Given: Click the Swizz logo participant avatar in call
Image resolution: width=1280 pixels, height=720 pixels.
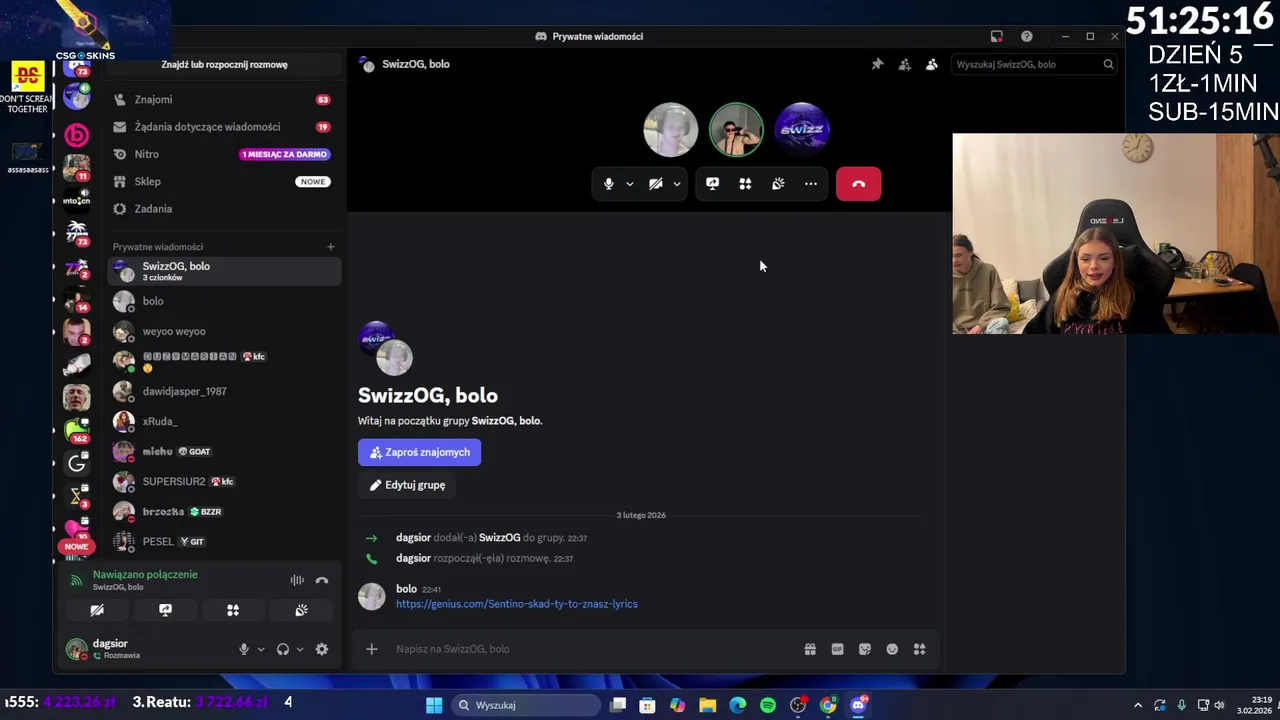Looking at the screenshot, I should [x=802, y=129].
